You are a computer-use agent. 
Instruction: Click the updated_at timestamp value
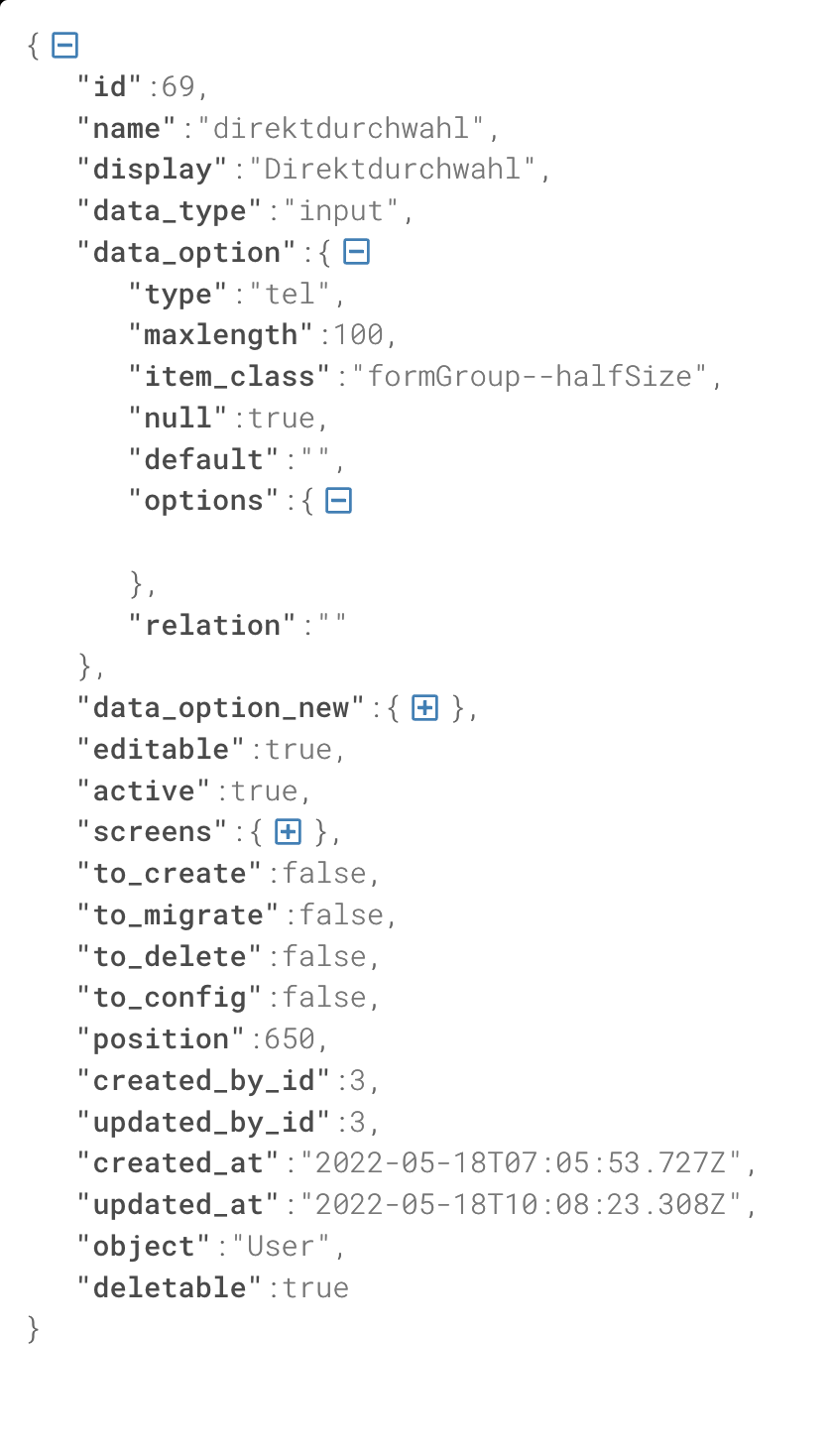[x=521, y=1205]
